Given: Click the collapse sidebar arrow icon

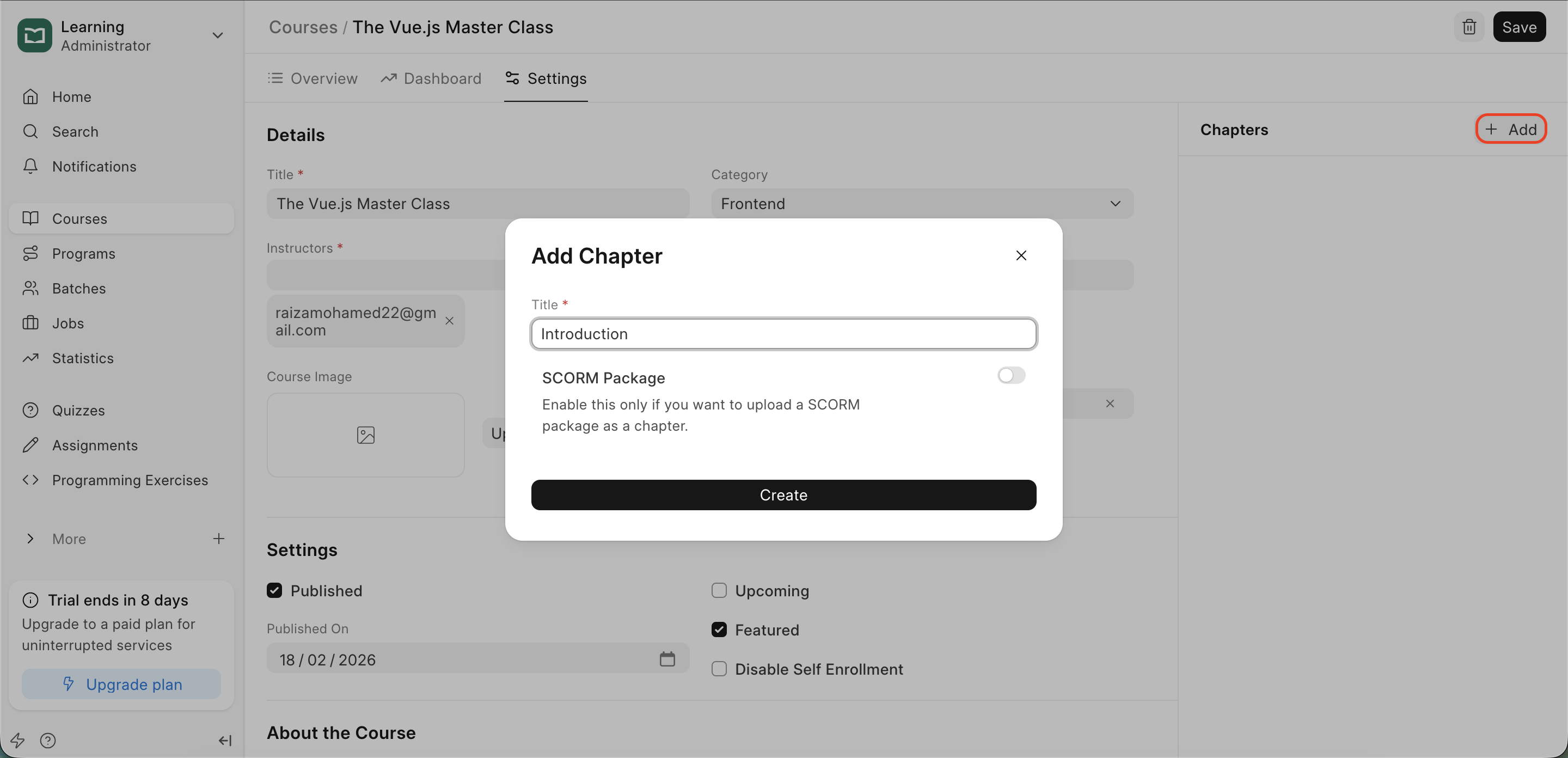Looking at the screenshot, I should tap(225, 741).
